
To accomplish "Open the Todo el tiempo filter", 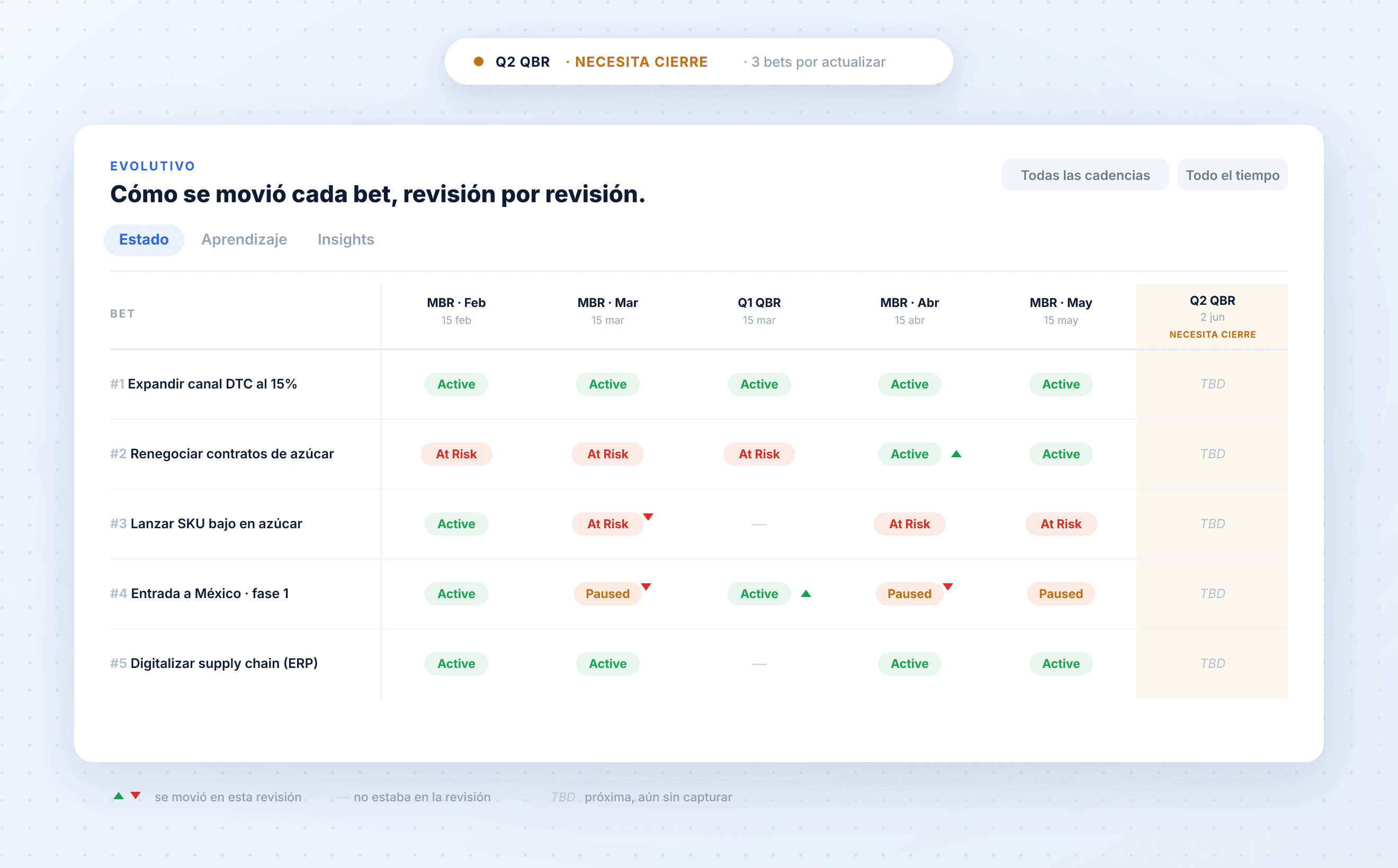I will (x=1233, y=175).
